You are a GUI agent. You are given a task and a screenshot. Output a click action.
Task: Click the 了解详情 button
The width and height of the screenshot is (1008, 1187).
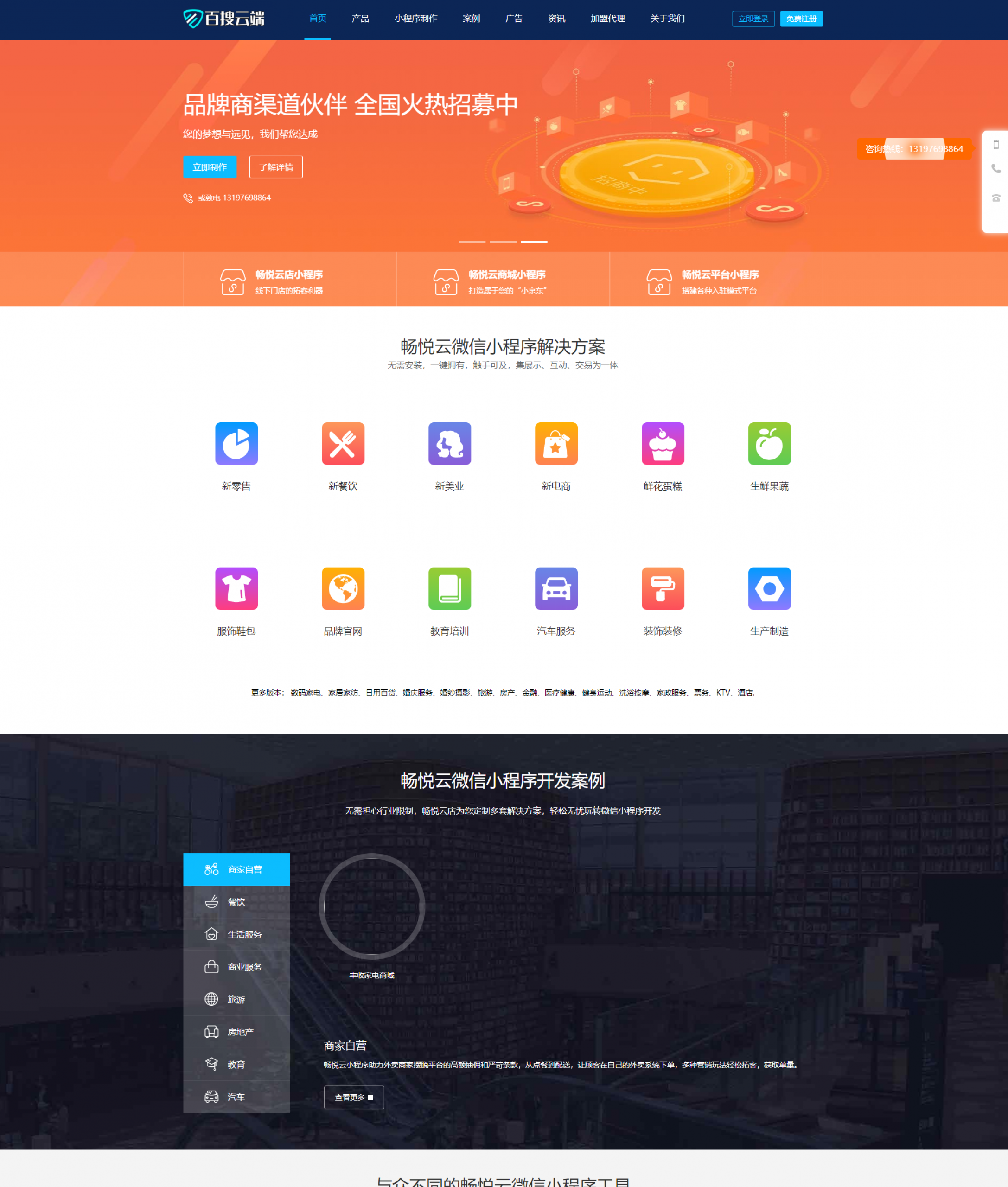275,167
